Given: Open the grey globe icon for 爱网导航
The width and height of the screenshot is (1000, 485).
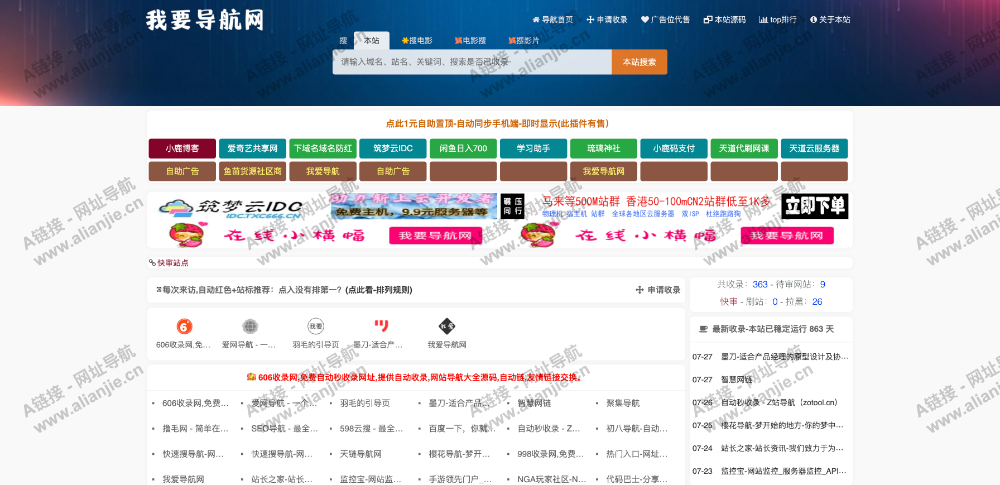Looking at the screenshot, I should pos(250,326).
